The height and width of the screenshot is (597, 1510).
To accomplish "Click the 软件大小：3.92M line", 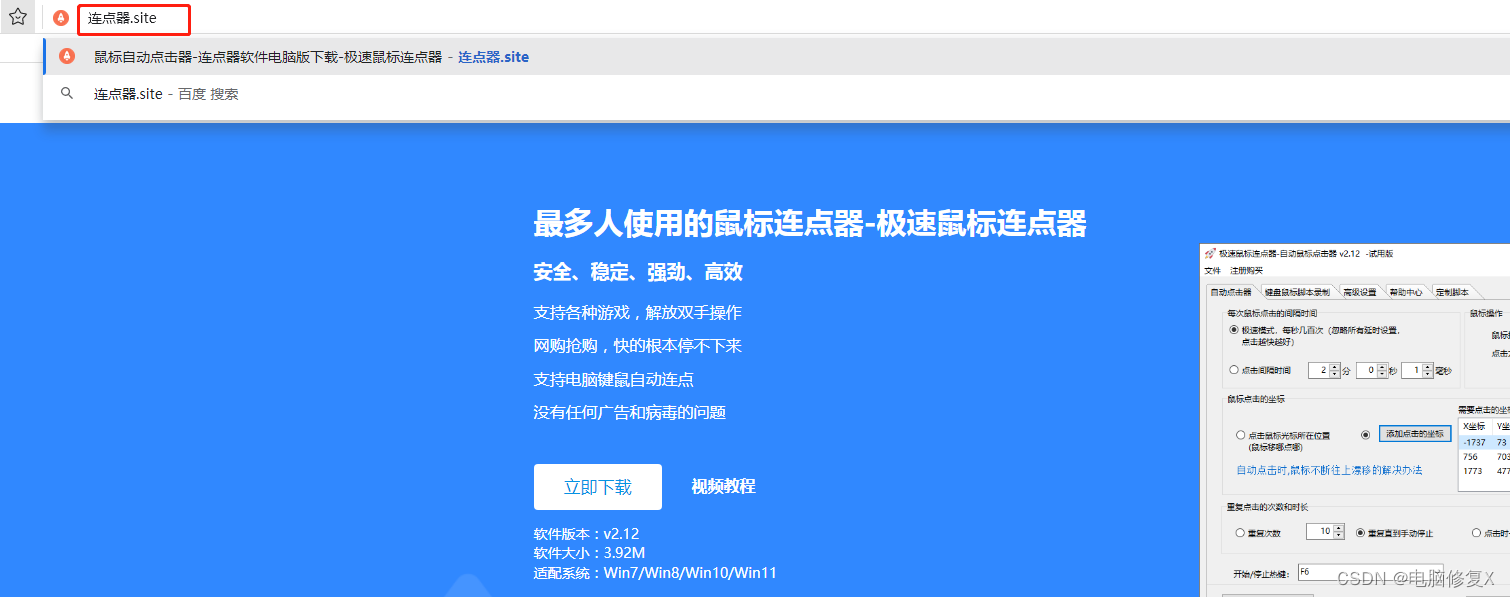I will [x=589, y=553].
